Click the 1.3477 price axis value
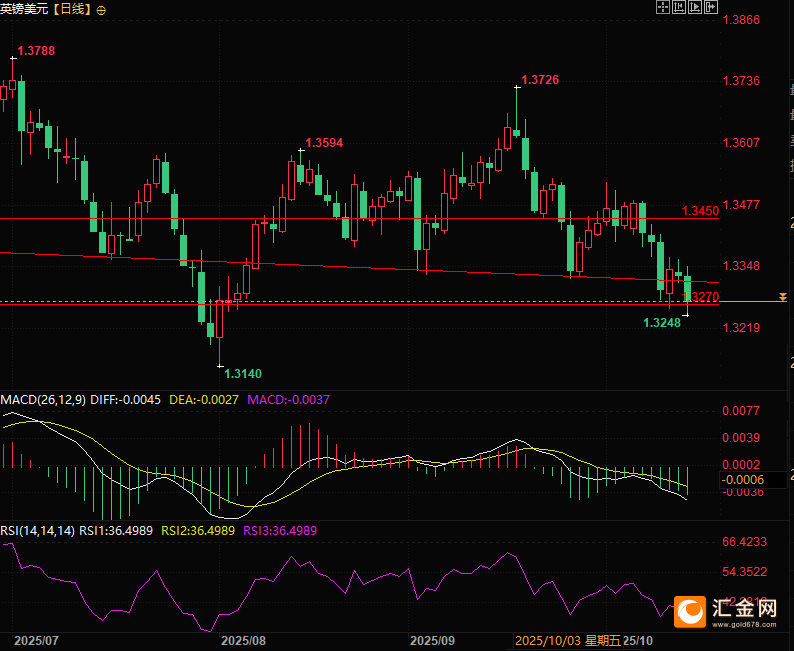794x651 pixels. click(741, 205)
